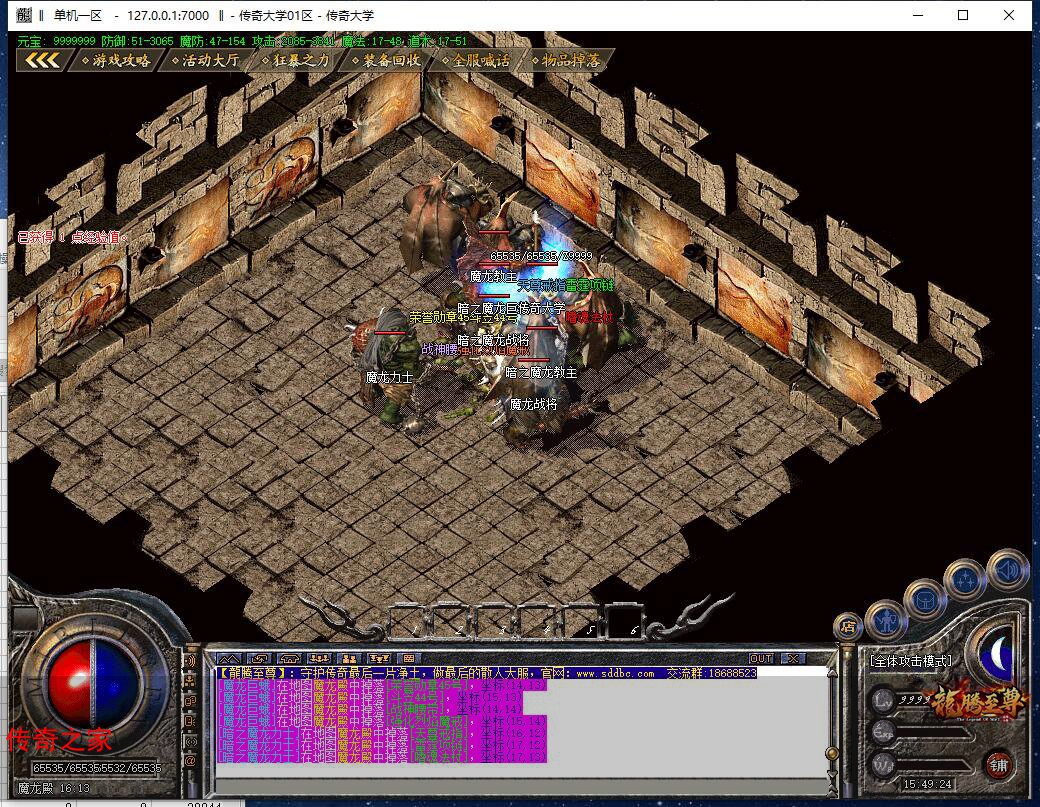Open the 狂暴之力 menu item

(x=296, y=60)
